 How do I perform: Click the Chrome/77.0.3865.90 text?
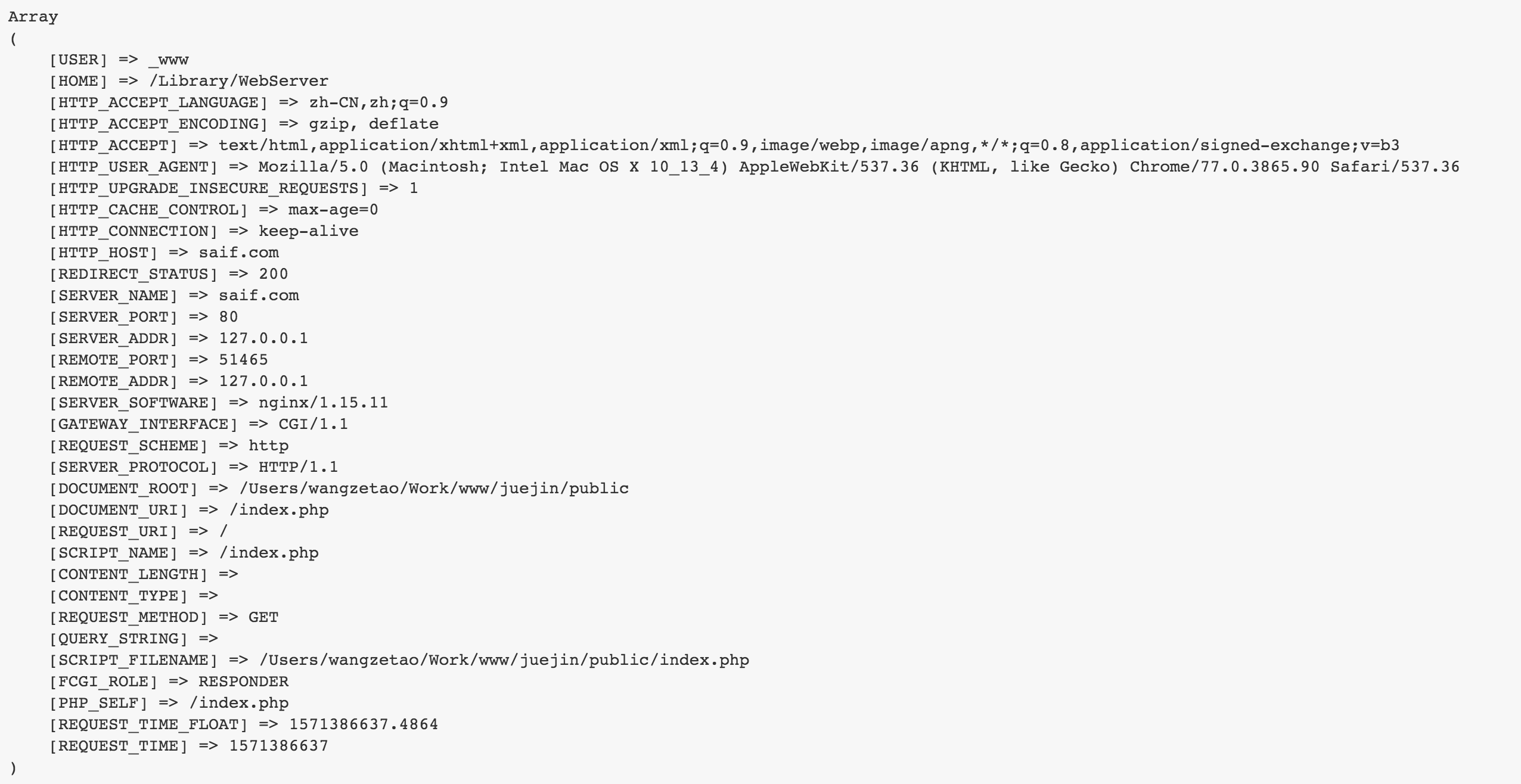(x=1224, y=167)
